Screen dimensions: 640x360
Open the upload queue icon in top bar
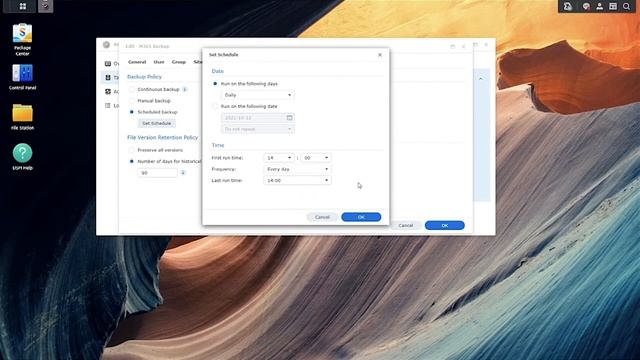click(x=567, y=6)
